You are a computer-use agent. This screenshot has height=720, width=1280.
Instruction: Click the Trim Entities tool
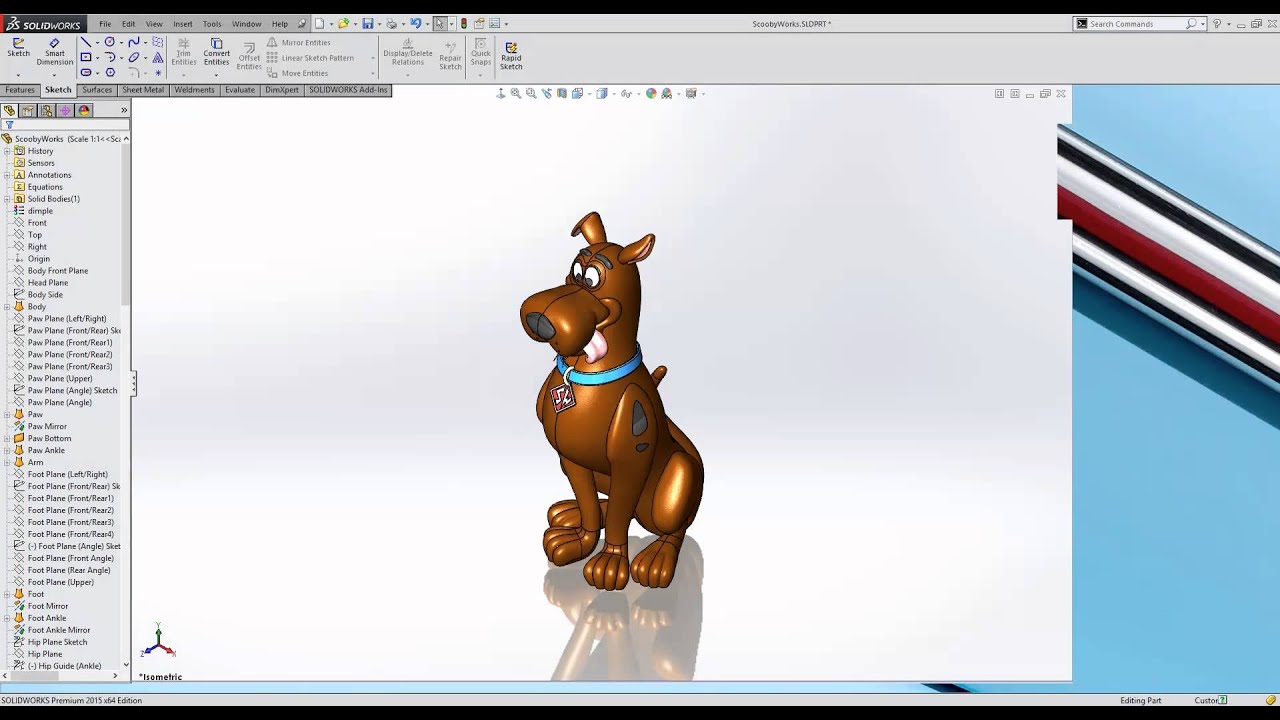coord(183,53)
